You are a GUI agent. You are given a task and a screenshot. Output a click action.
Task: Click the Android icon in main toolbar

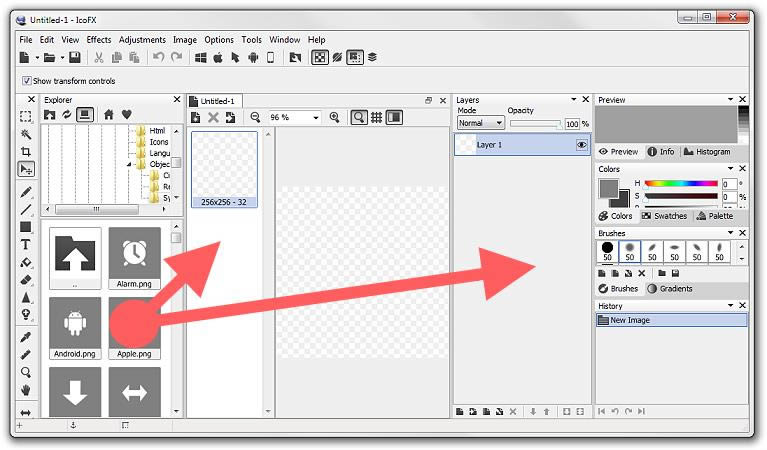pyautogui.click(x=253, y=57)
